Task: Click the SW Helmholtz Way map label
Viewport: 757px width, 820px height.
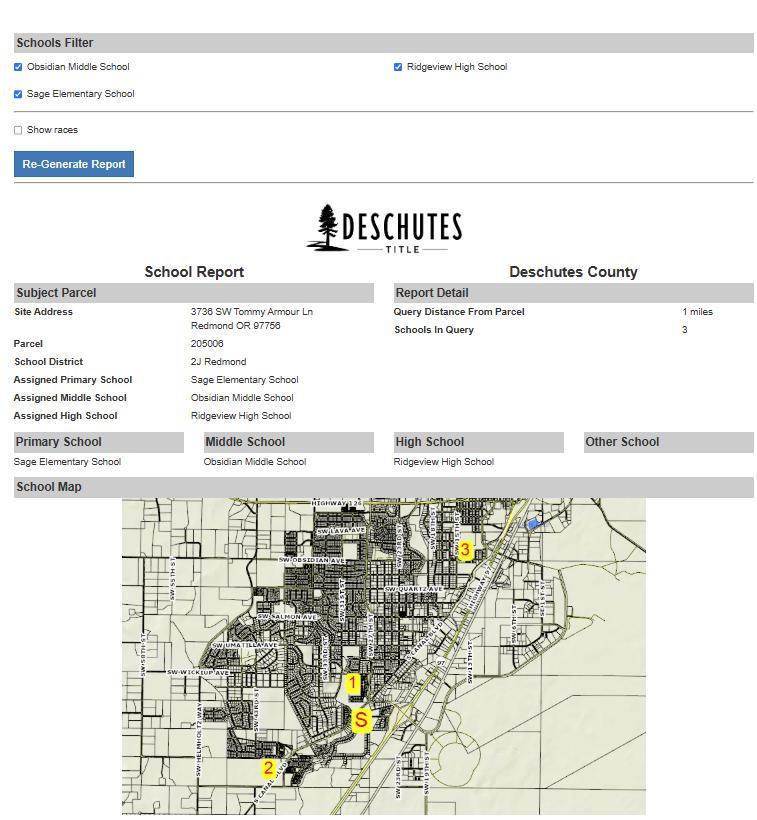Action: pyautogui.click(x=199, y=739)
